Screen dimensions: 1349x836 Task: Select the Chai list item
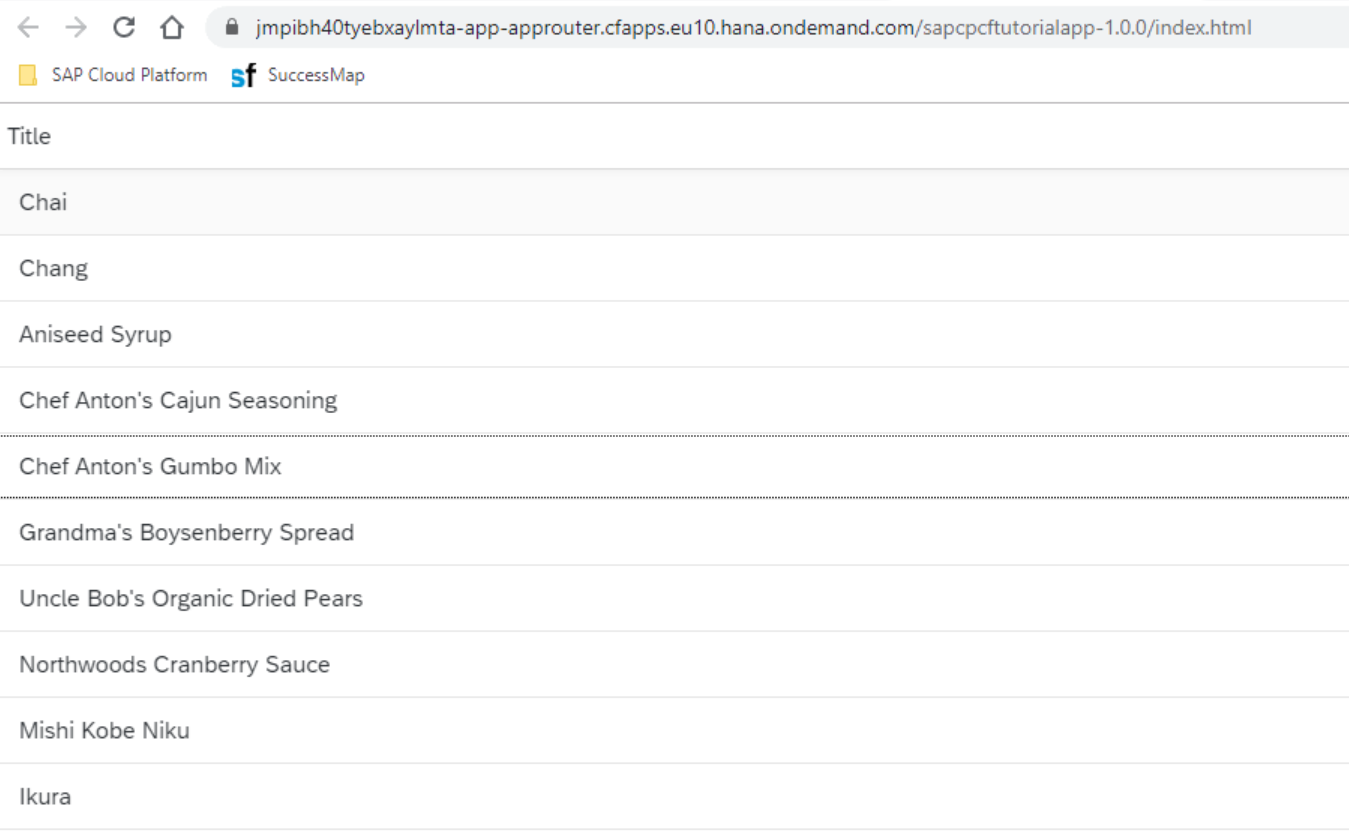(674, 202)
